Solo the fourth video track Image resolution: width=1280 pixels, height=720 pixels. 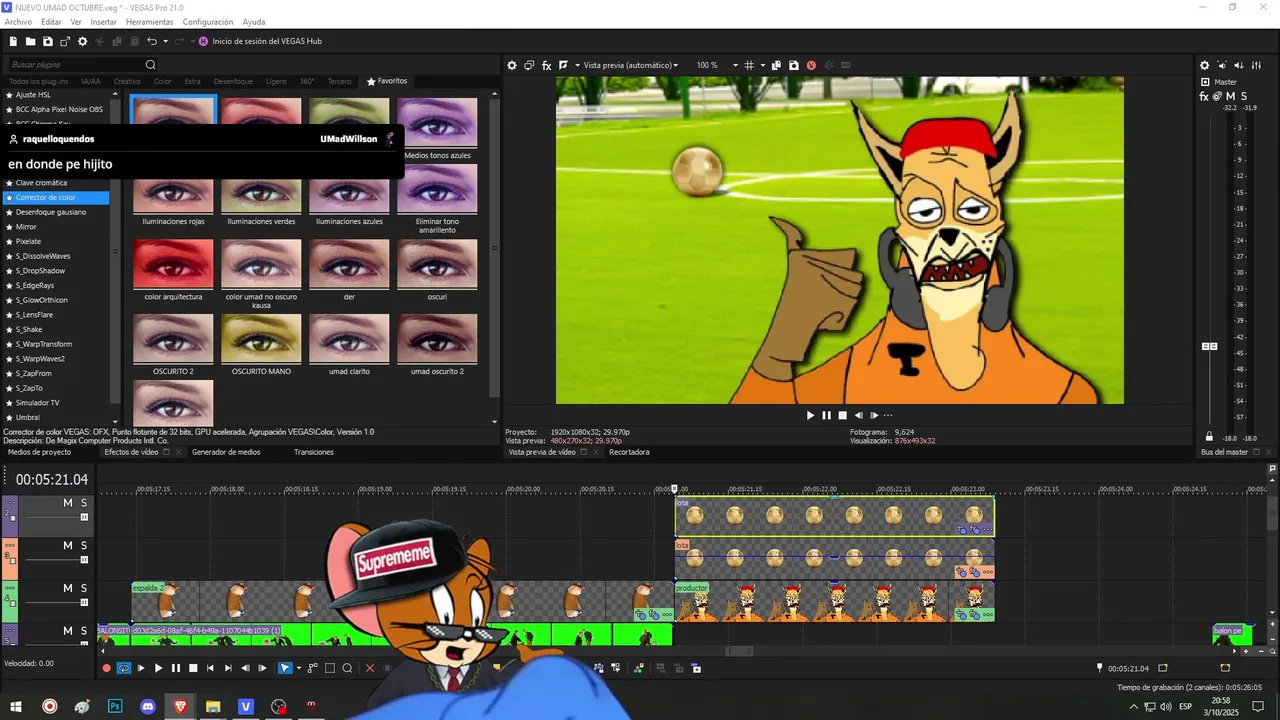point(84,631)
